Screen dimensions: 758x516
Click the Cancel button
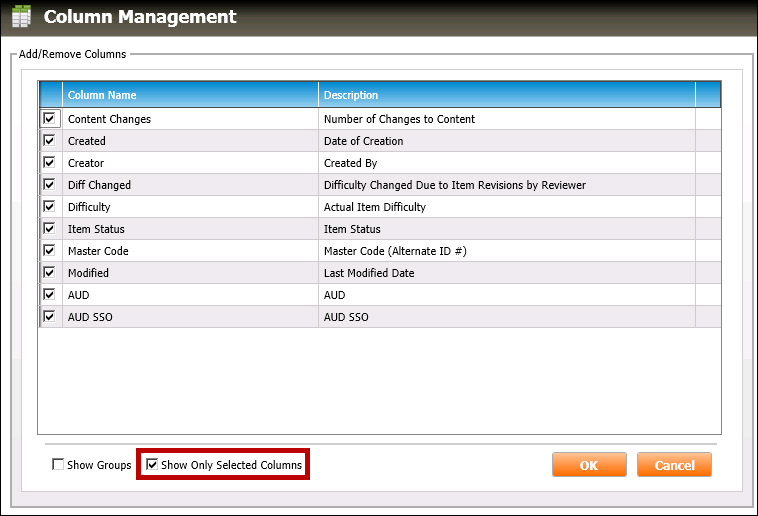674,465
